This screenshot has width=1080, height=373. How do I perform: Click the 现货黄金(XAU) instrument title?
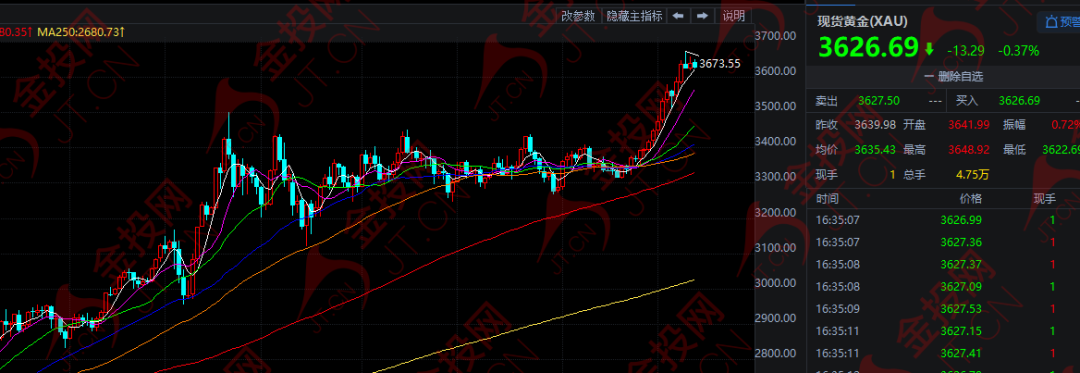coord(862,21)
